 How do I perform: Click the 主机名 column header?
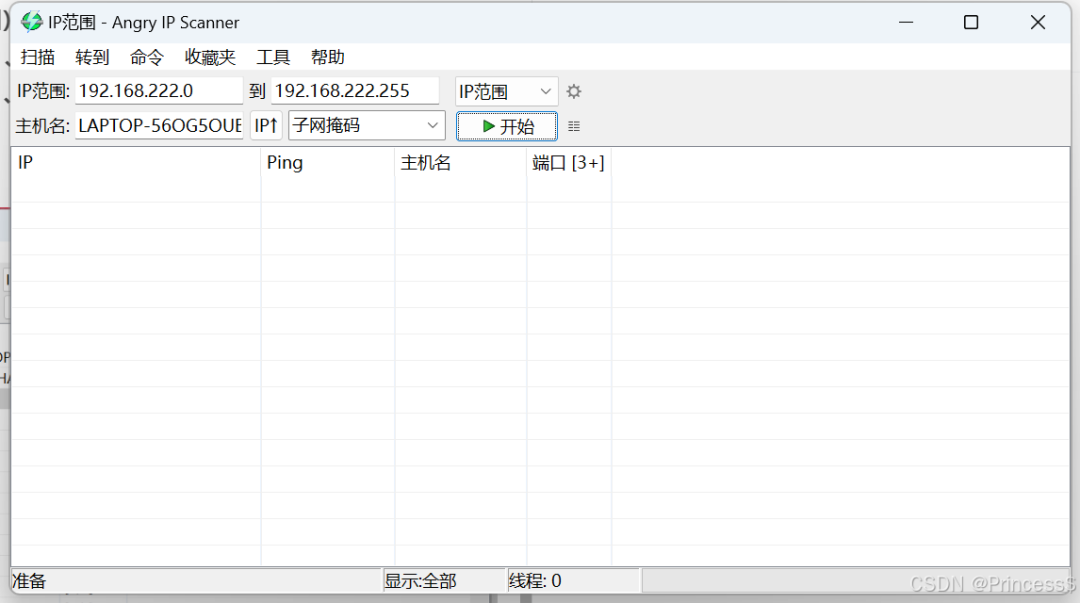(461, 163)
